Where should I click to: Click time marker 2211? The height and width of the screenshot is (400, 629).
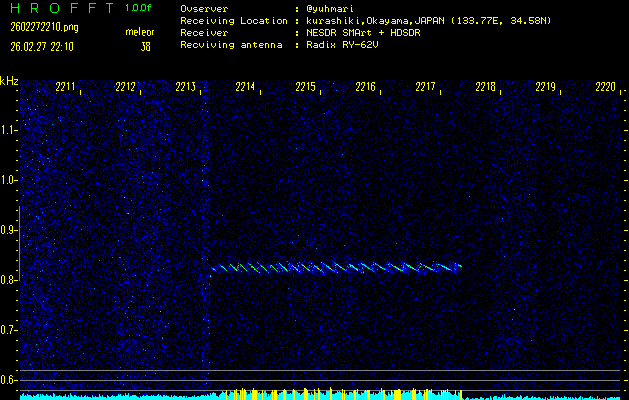point(65,87)
